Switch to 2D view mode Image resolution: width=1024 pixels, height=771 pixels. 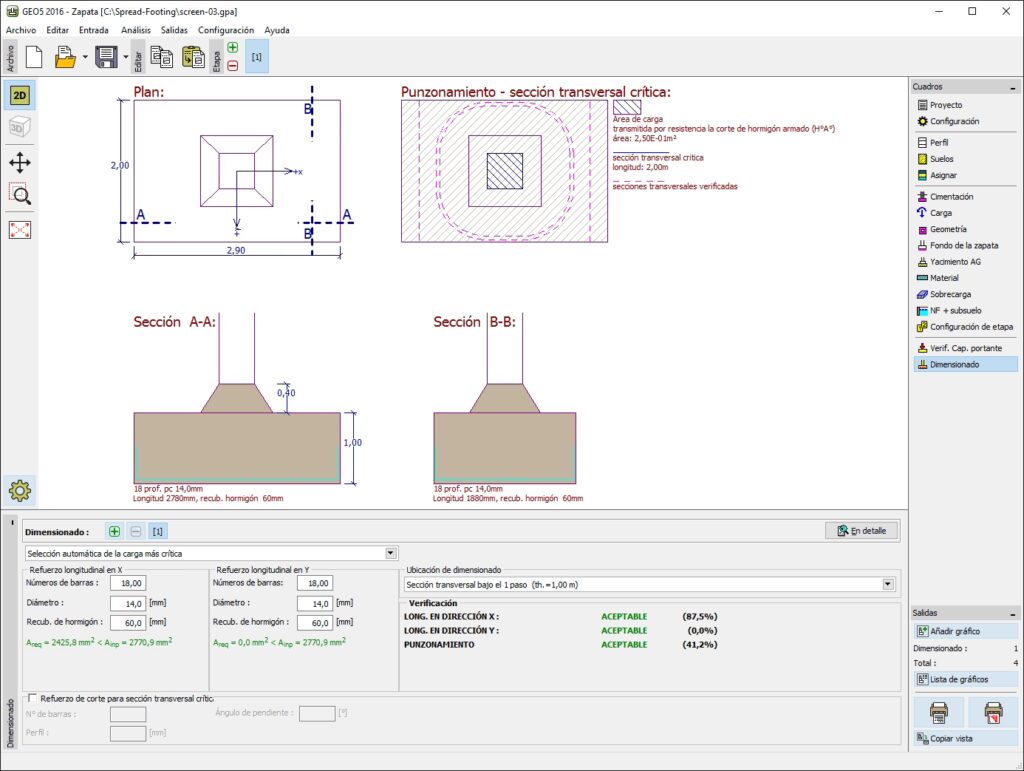pyautogui.click(x=20, y=96)
